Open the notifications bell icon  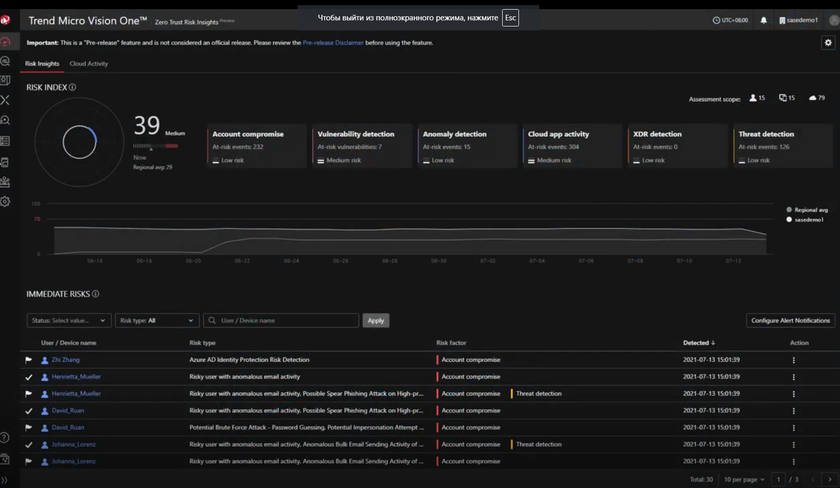(764, 20)
